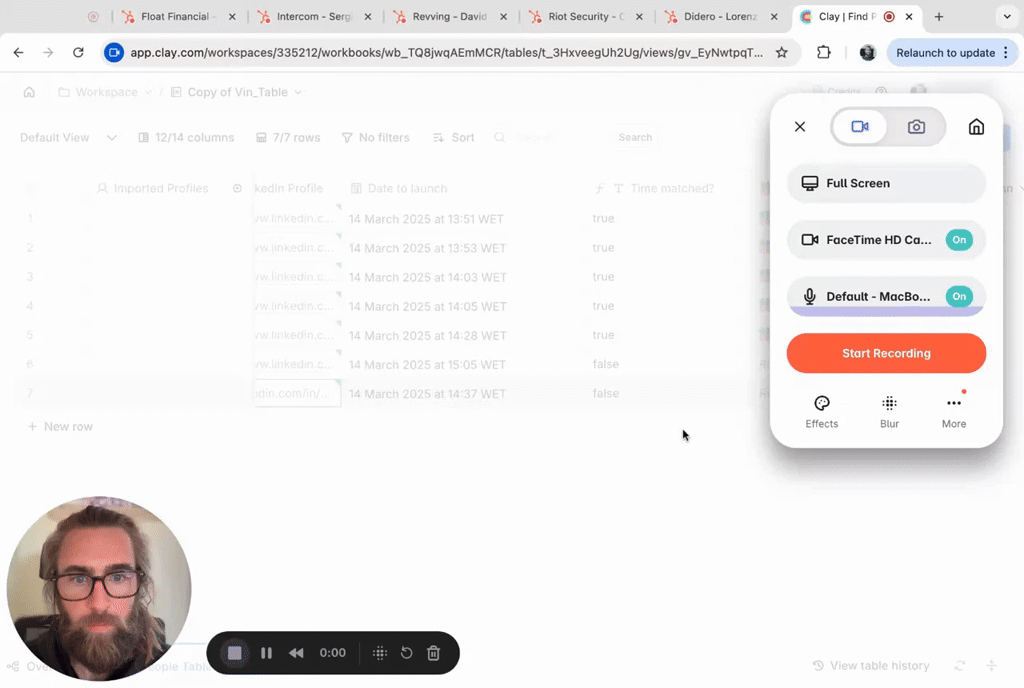Screen dimensions: 1024x688
Task: Open the More options menu
Action: click(954, 411)
